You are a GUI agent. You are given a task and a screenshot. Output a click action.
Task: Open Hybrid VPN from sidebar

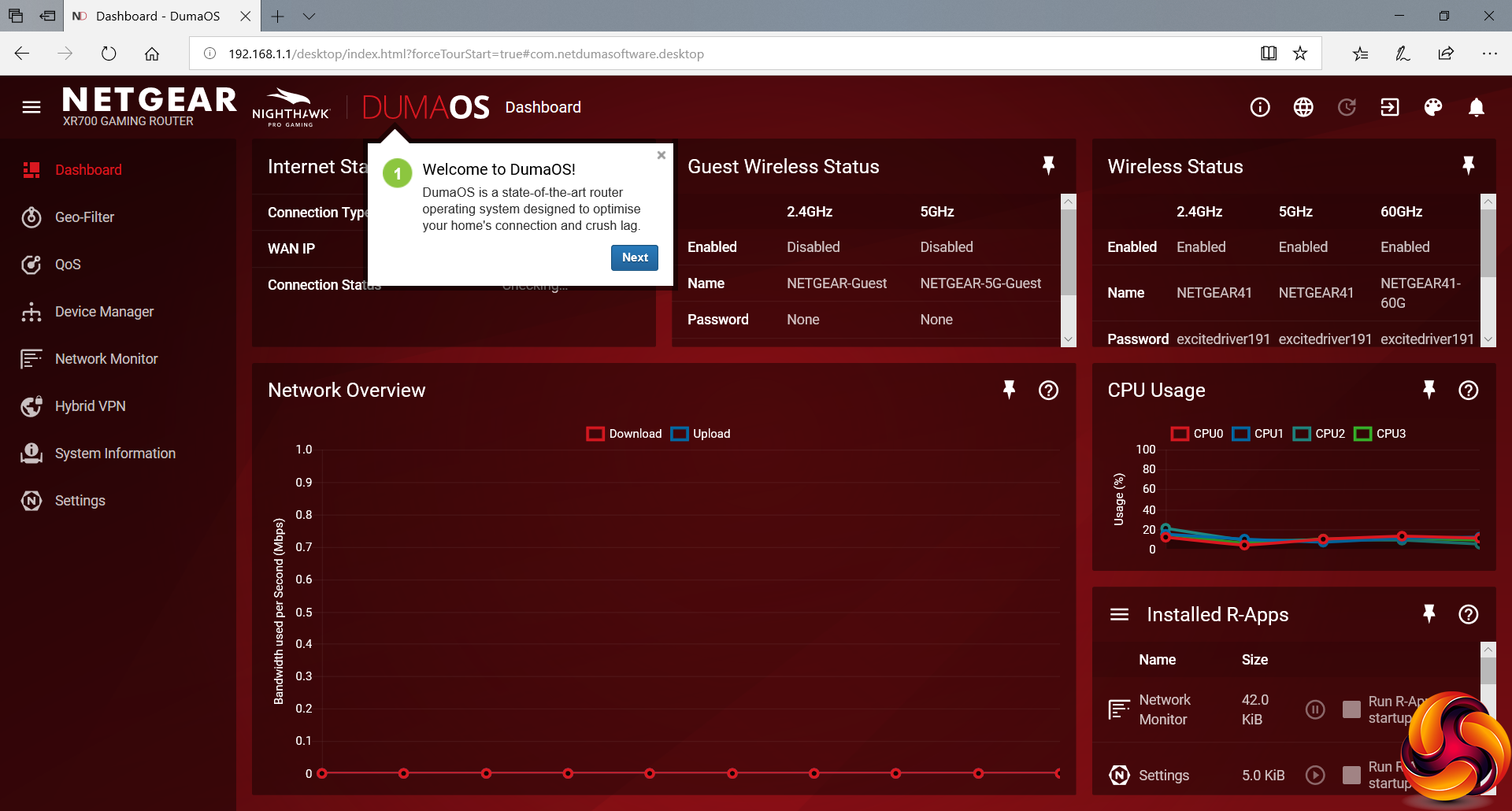(90, 405)
